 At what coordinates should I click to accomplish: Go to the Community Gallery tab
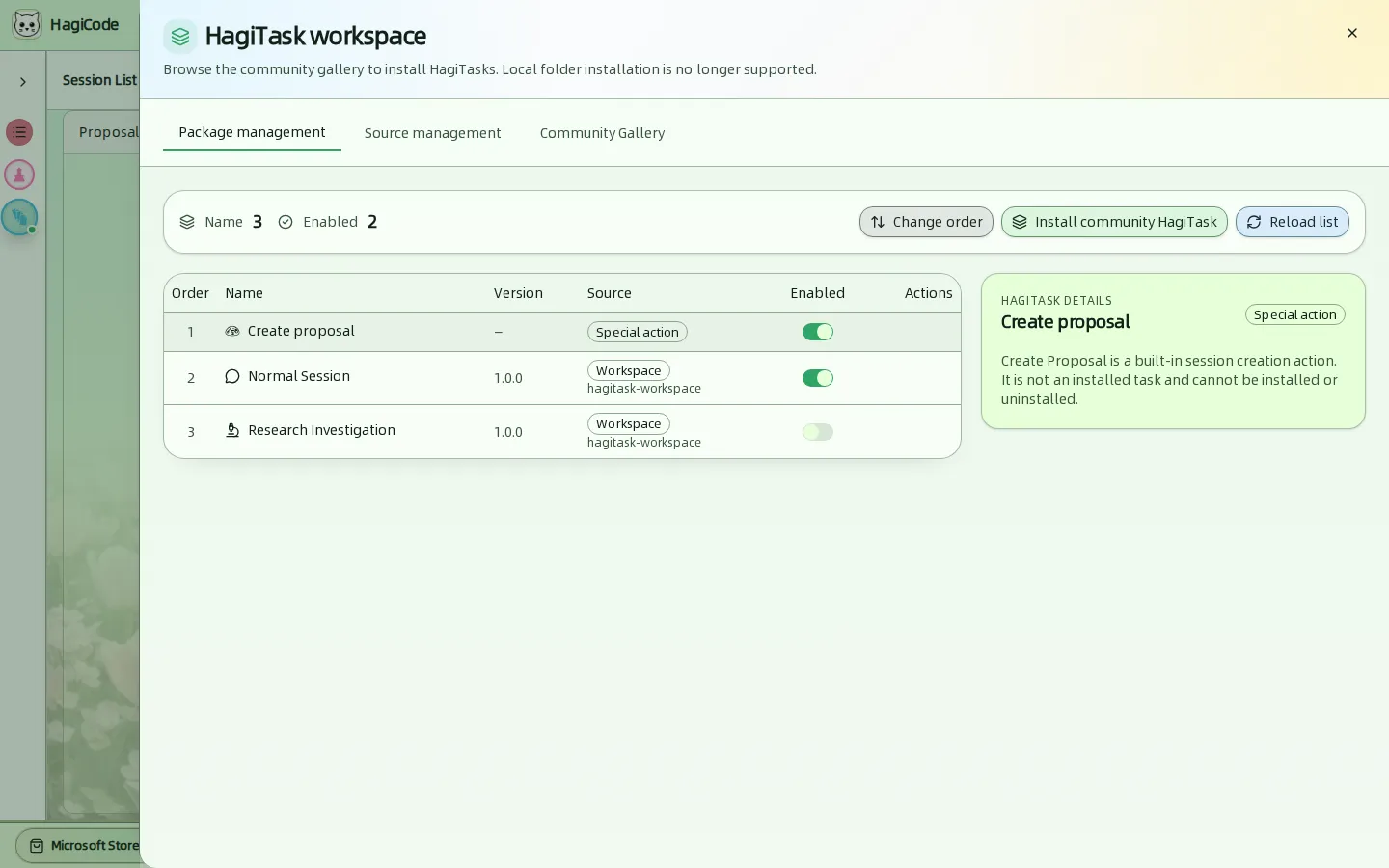[x=603, y=133]
